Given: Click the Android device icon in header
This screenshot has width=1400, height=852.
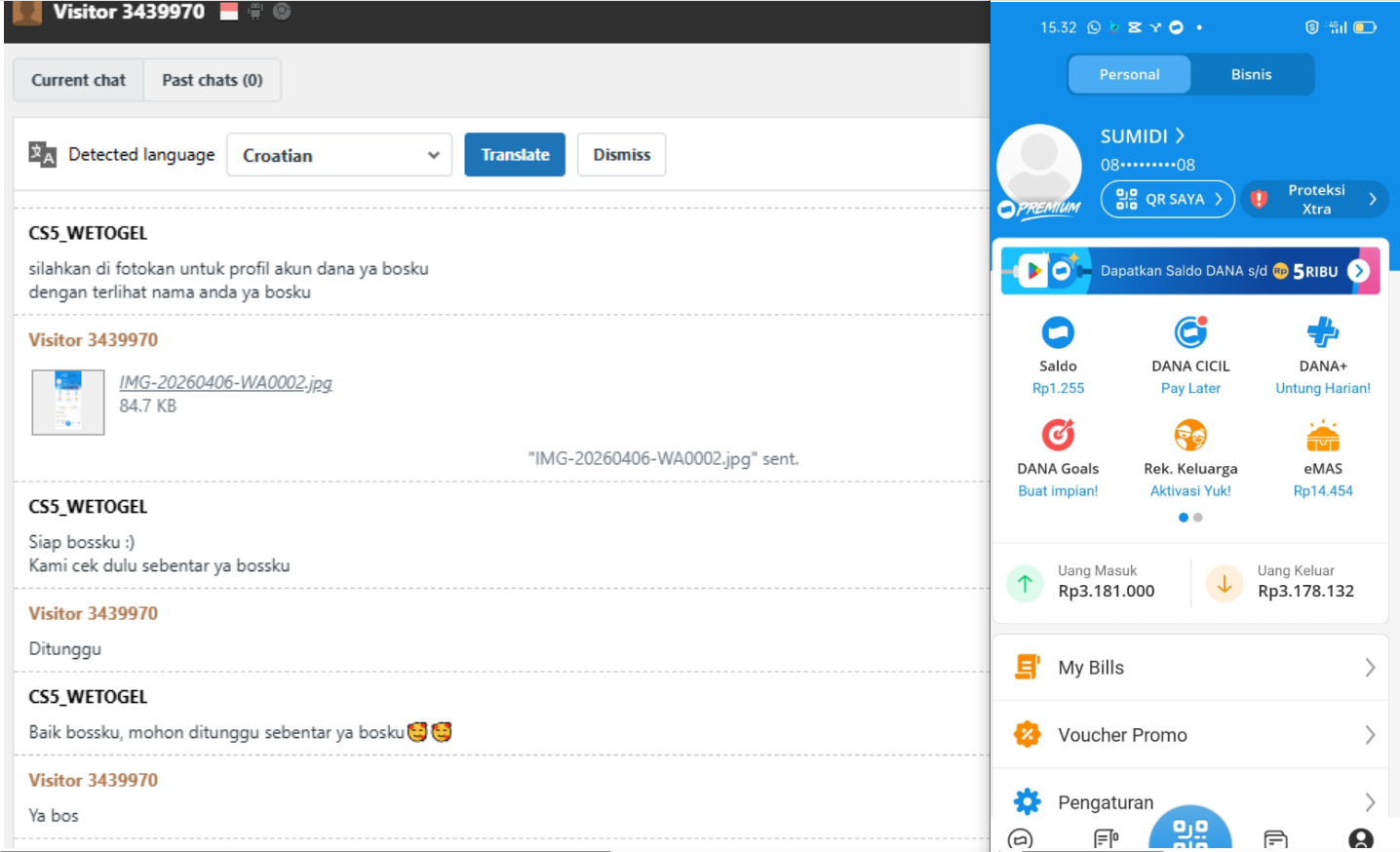Looking at the screenshot, I should (255, 12).
